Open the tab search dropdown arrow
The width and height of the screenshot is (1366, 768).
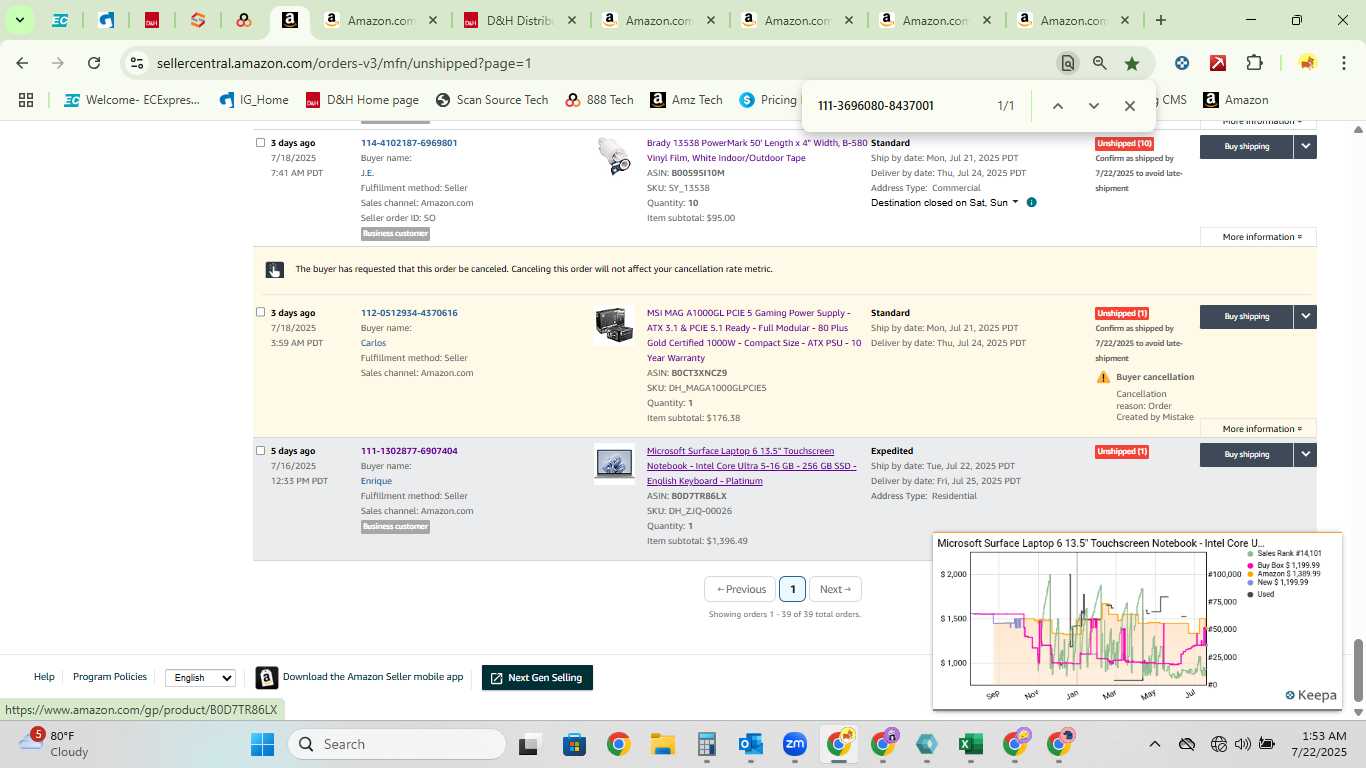pyautogui.click(x=19, y=20)
